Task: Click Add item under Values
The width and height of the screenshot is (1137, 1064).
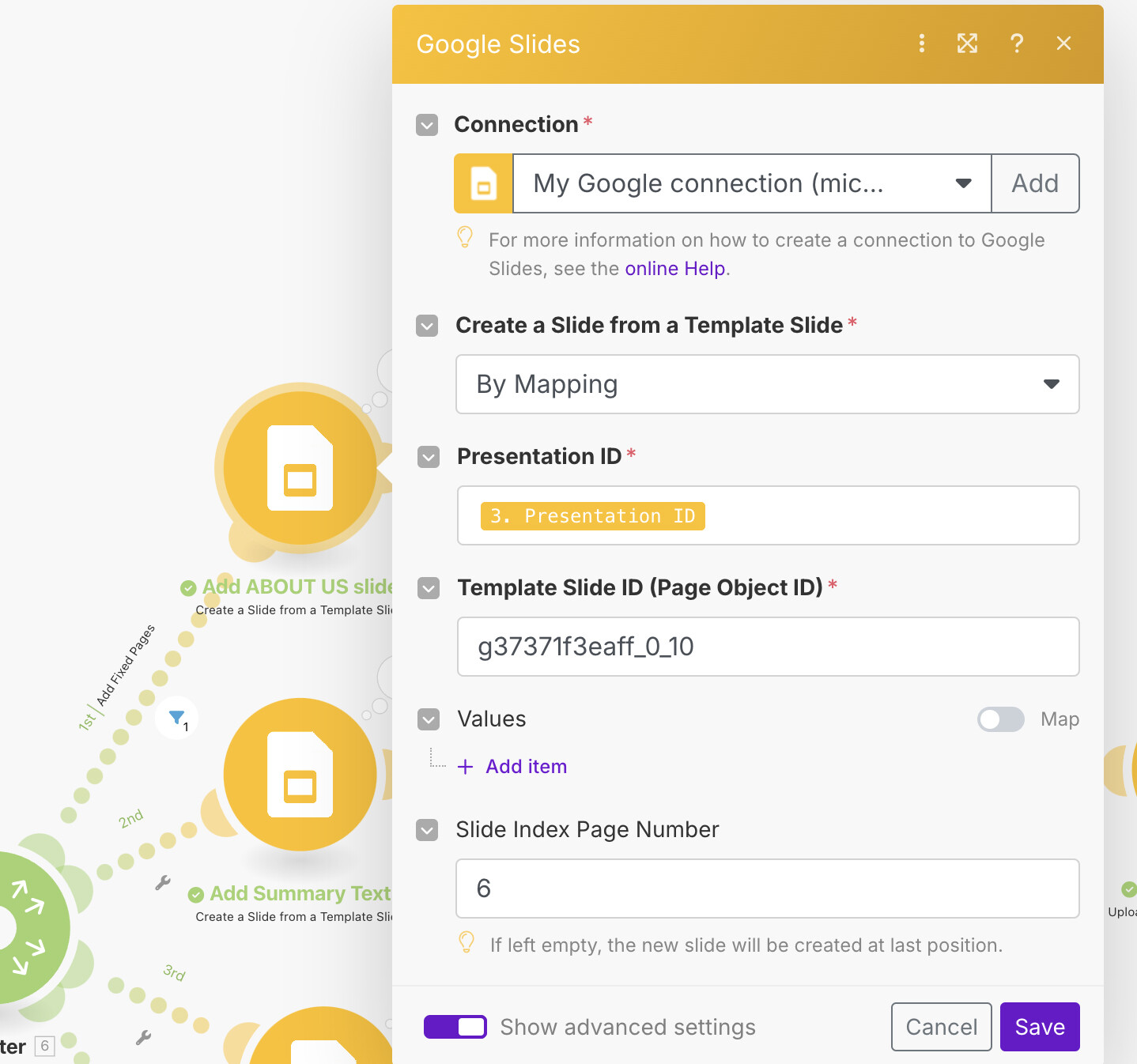Action: [x=527, y=767]
